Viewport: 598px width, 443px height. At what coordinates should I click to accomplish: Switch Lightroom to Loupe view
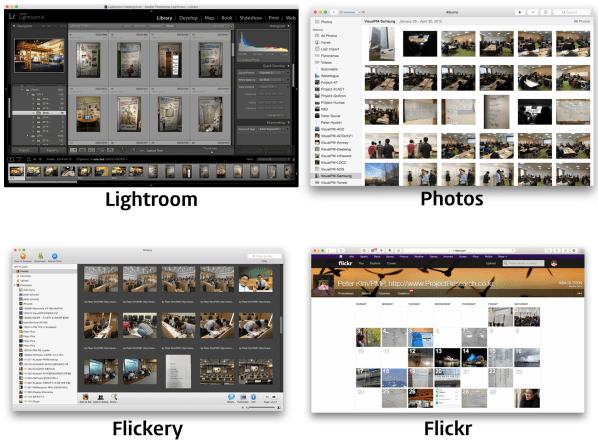[x=82, y=151]
